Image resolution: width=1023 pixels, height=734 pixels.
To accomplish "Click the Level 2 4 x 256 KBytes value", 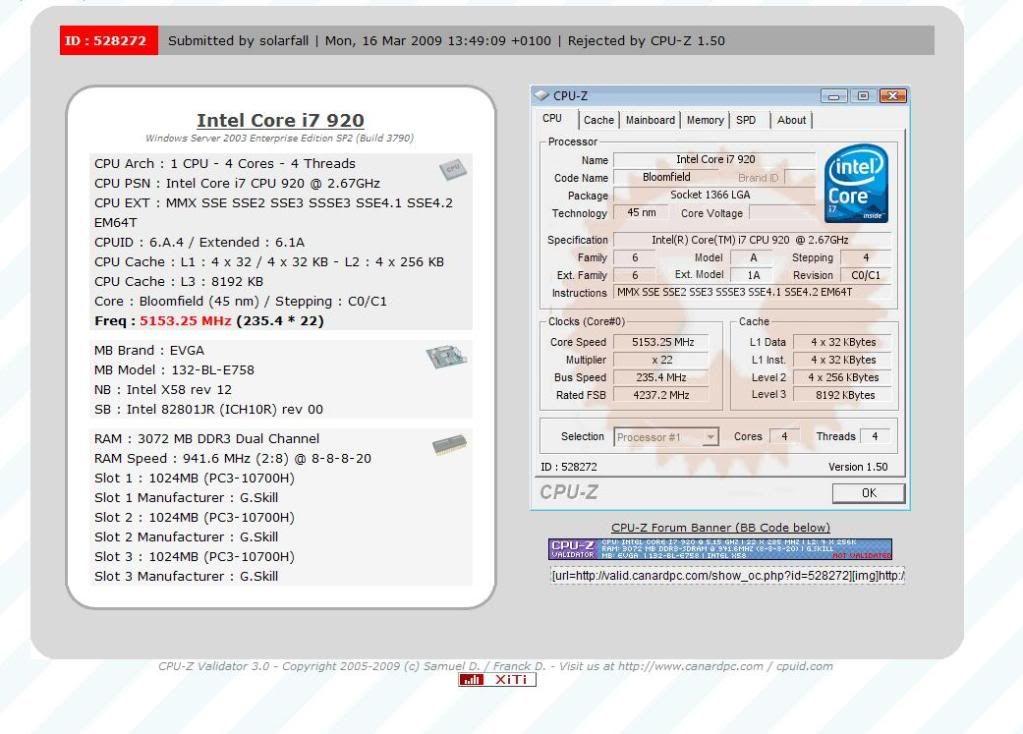I will point(843,377).
